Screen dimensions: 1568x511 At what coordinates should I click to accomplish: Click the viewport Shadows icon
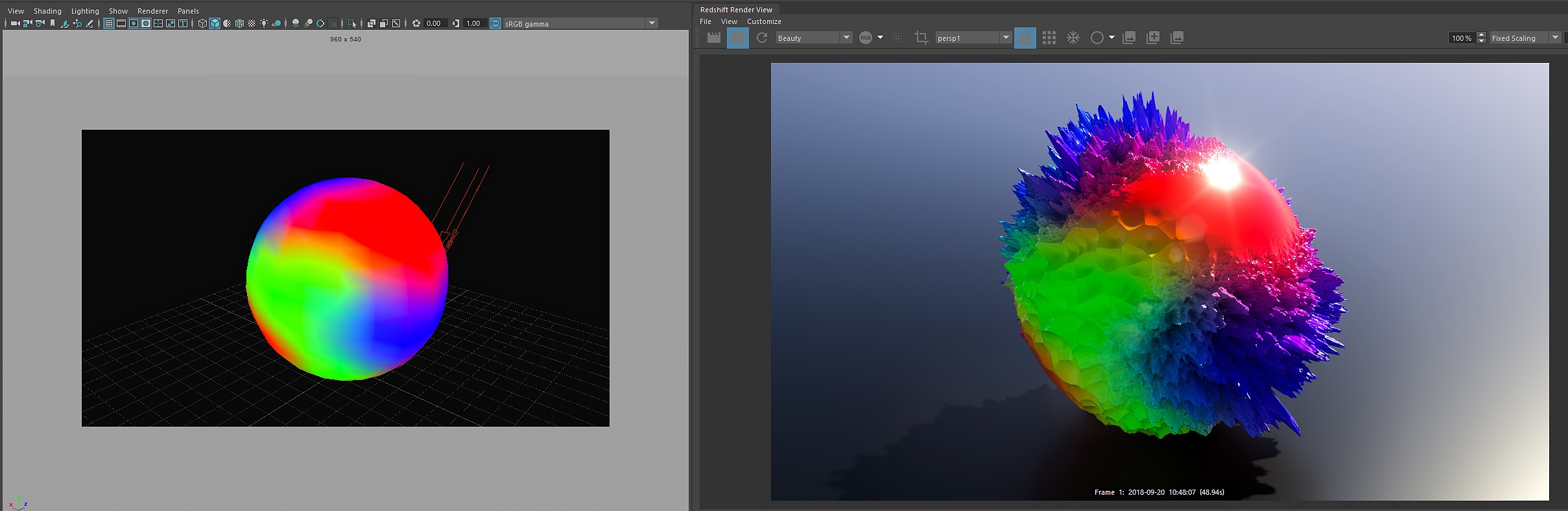(x=276, y=23)
